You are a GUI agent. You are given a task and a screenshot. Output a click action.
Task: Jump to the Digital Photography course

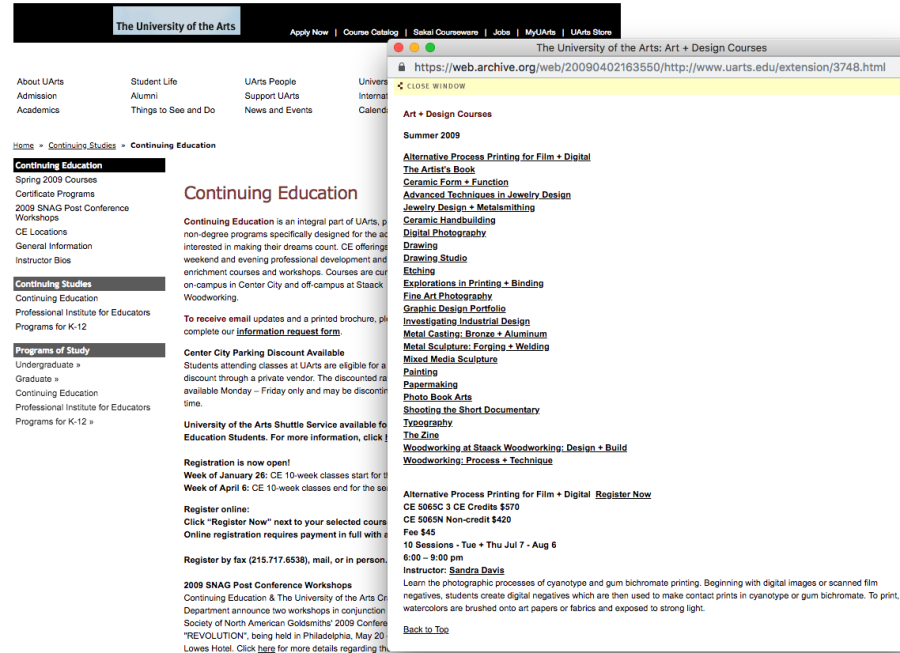[x=445, y=232]
